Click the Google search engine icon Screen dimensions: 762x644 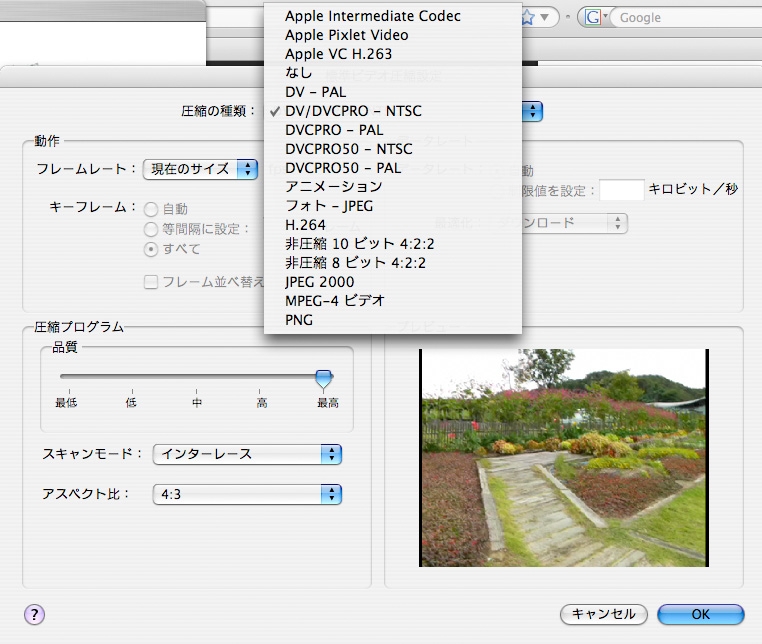coord(593,18)
